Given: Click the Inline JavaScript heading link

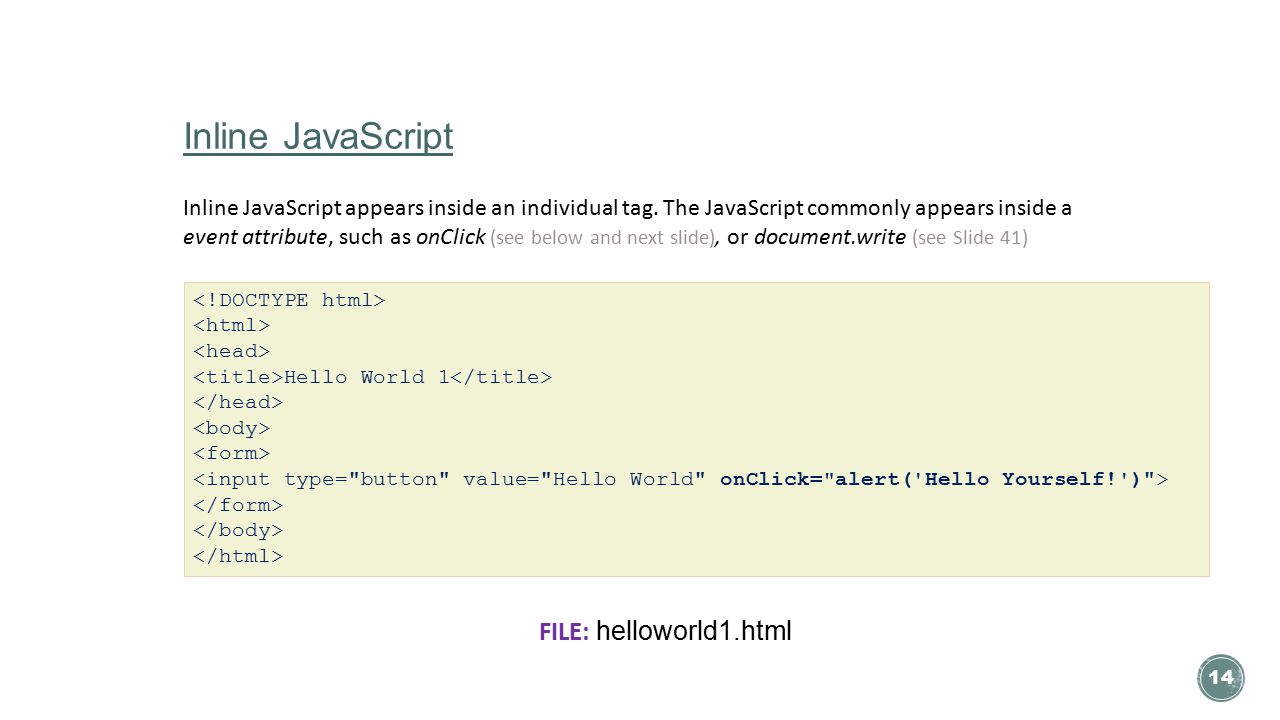Looking at the screenshot, I should [x=318, y=137].
